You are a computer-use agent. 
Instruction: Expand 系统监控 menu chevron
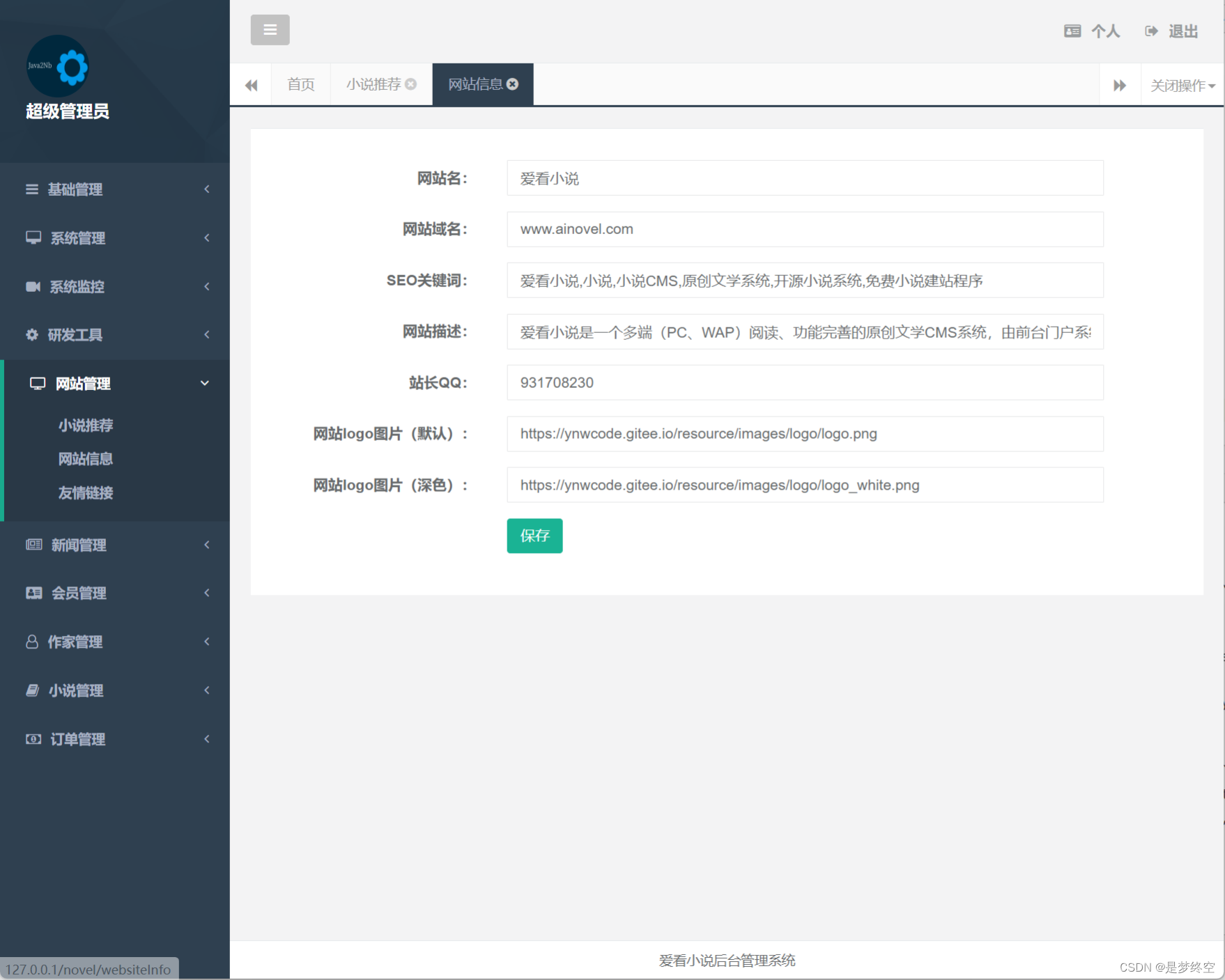tap(207, 286)
